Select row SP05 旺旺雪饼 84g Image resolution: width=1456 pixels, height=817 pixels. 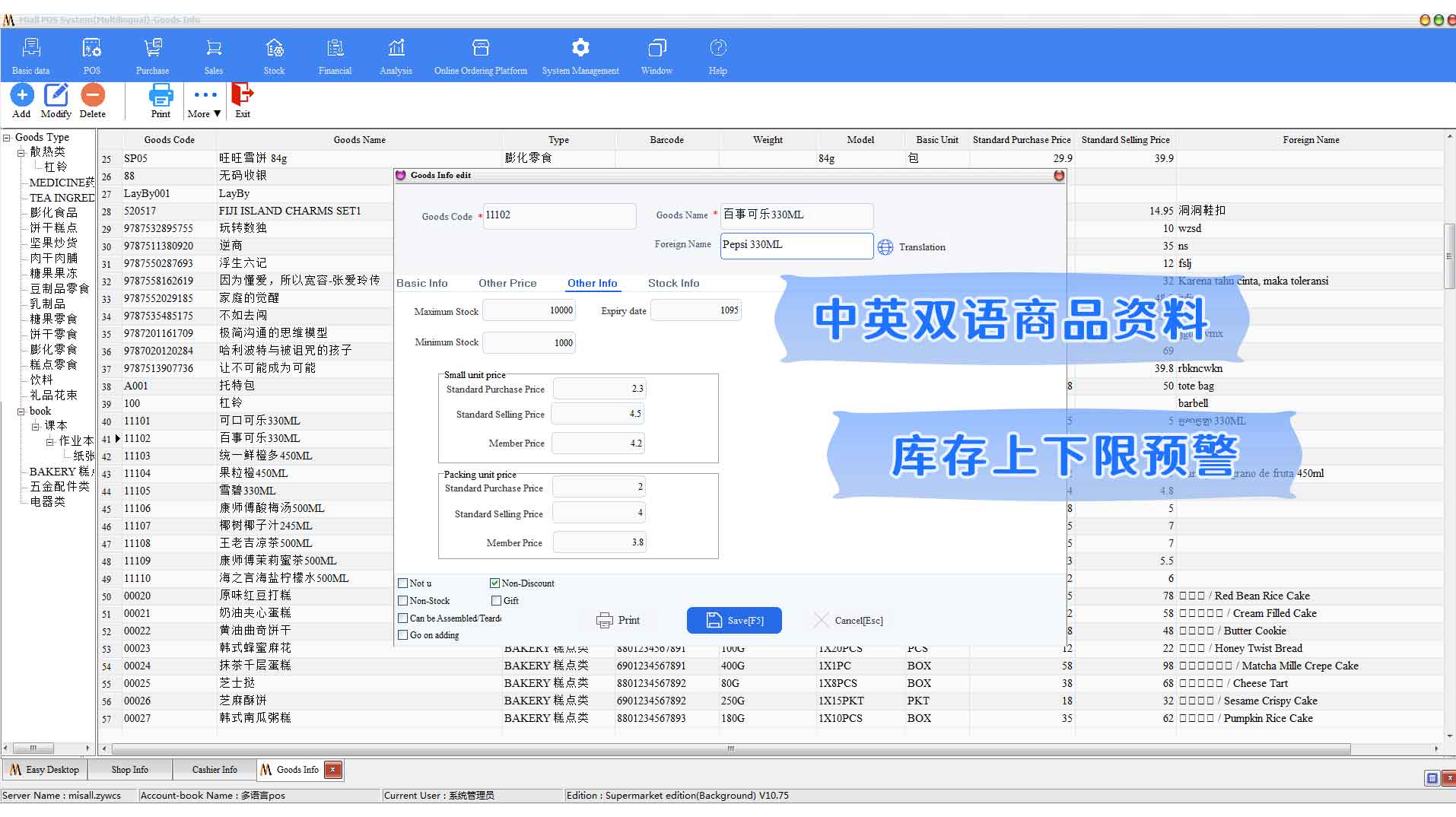(771, 159)
